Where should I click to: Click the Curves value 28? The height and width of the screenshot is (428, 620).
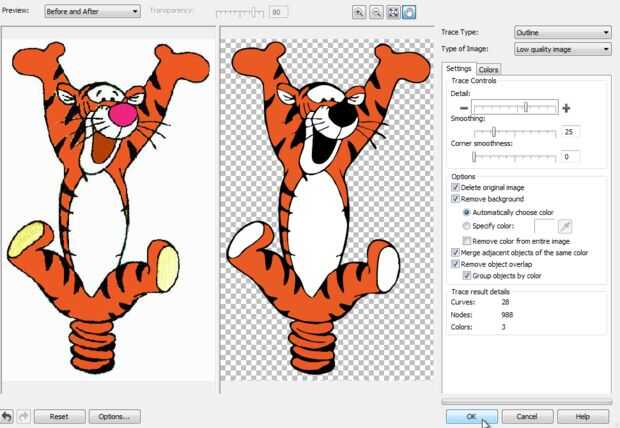point(505,302)
